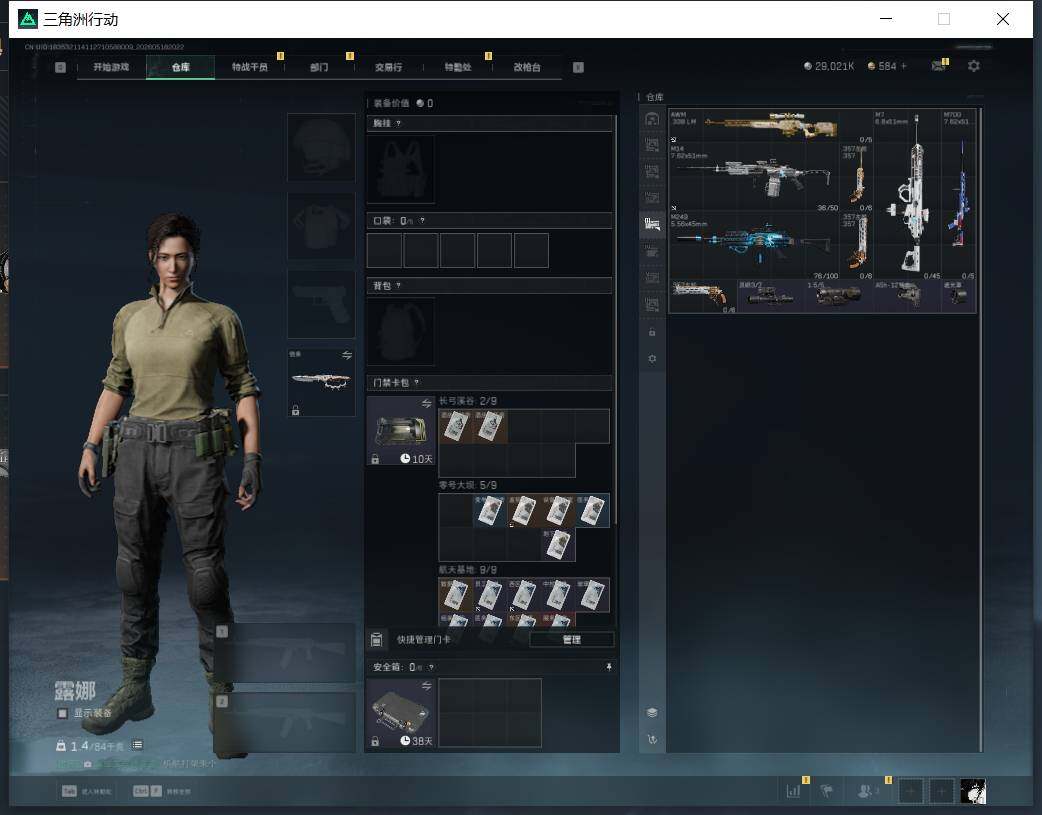Select the 1.5/5 scope attachment
Image resolution: width=1042 pixels, height=815 pixels.
[x=839, y=296]
